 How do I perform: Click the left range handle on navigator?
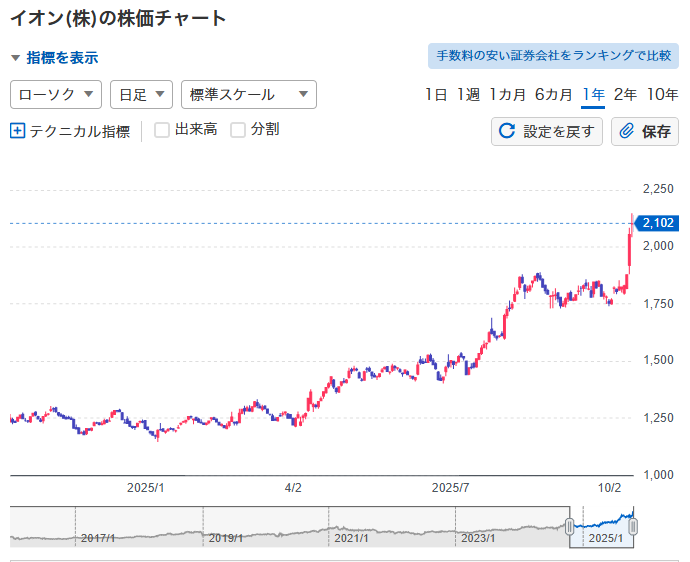pyautogui.click(x=569, y=527)
